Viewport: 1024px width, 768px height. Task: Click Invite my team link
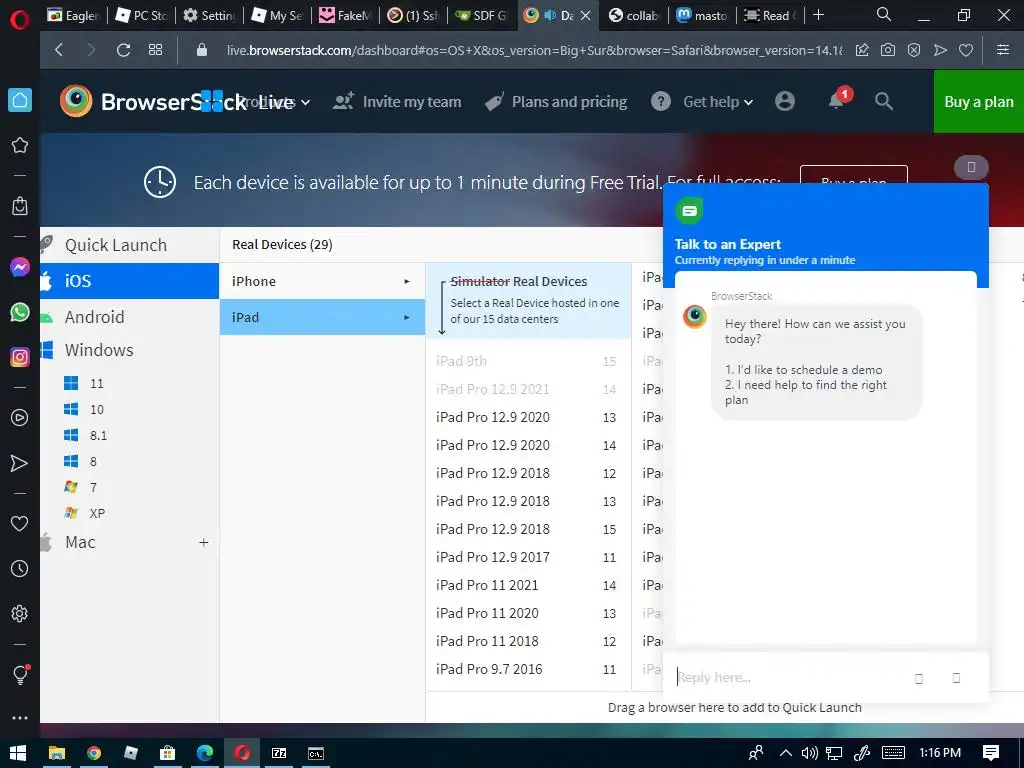(397, 102)
